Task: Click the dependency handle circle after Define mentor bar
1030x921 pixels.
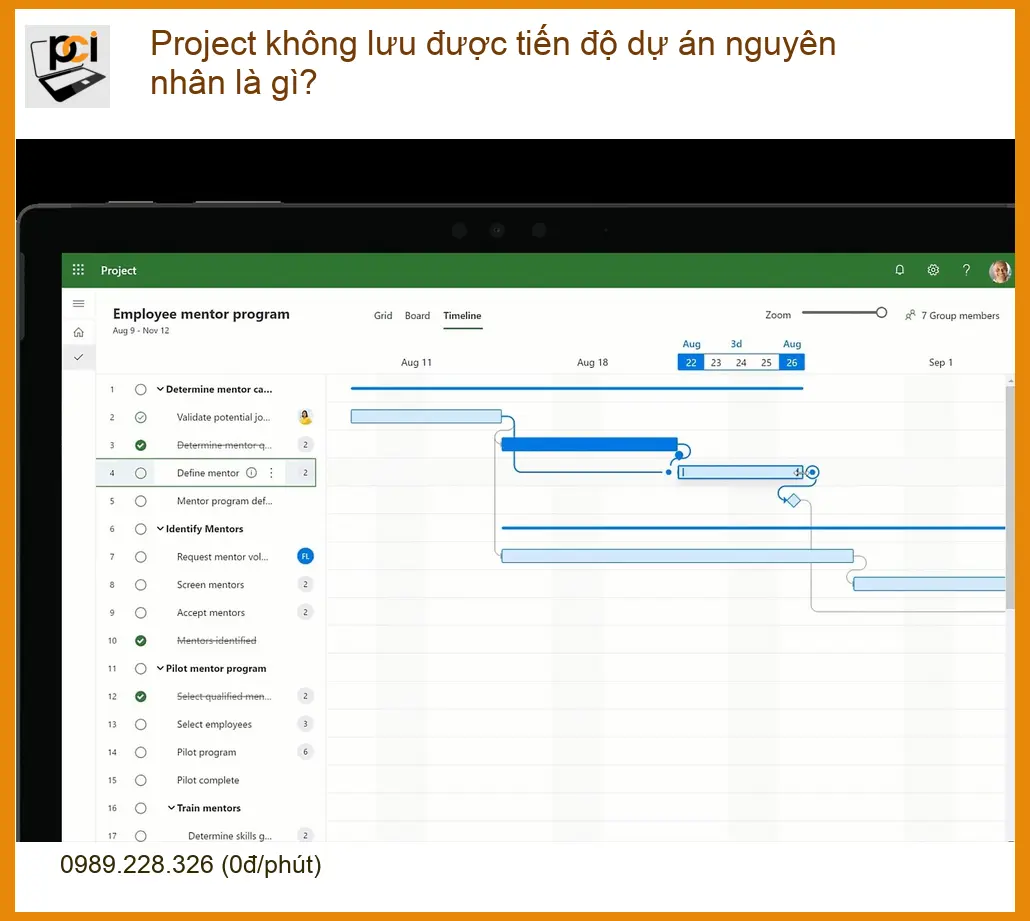Action: click(813, 472)
